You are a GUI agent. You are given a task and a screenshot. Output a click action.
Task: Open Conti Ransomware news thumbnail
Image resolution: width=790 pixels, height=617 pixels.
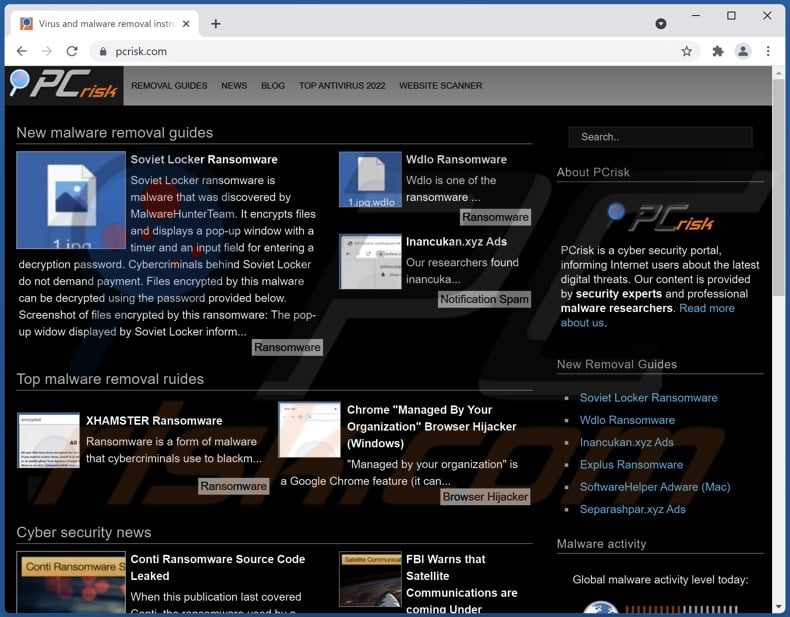click(71, 582)
